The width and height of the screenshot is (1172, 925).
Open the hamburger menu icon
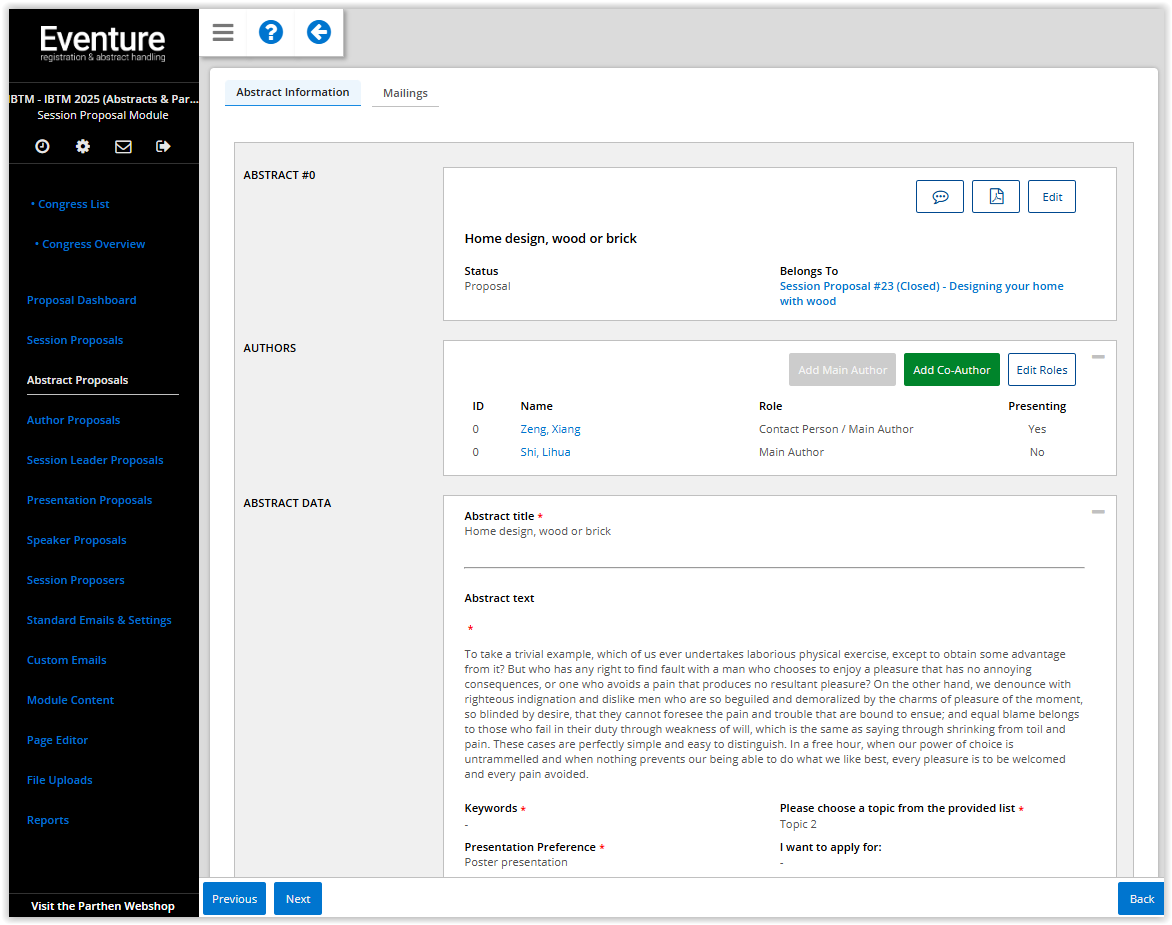[x=223, y=33]
